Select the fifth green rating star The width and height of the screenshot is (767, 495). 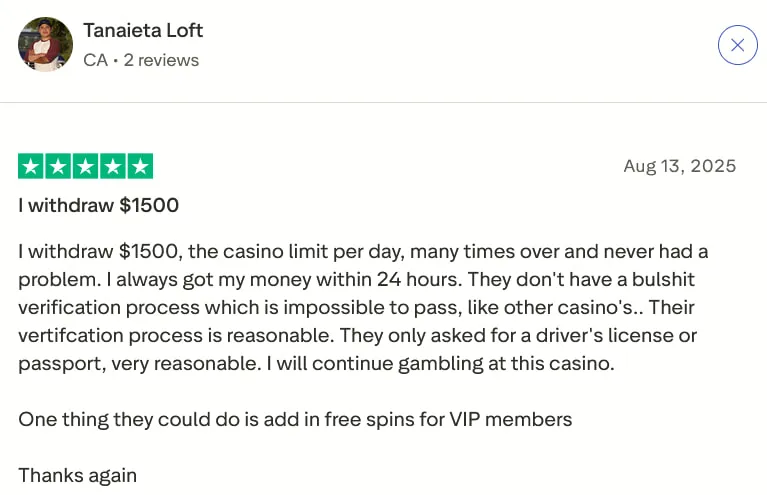(140, 166)
